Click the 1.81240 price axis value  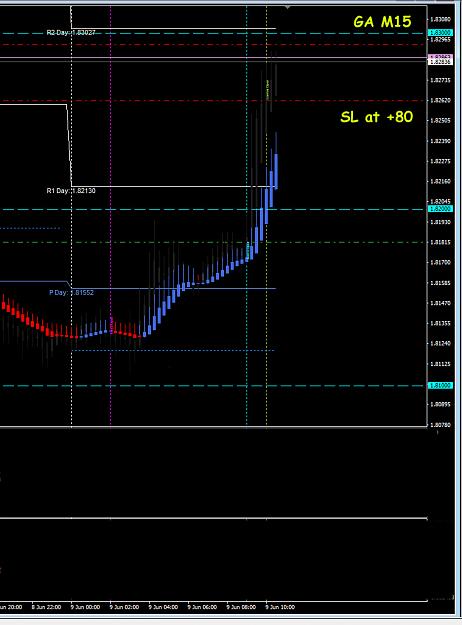[x=441, y=343]
